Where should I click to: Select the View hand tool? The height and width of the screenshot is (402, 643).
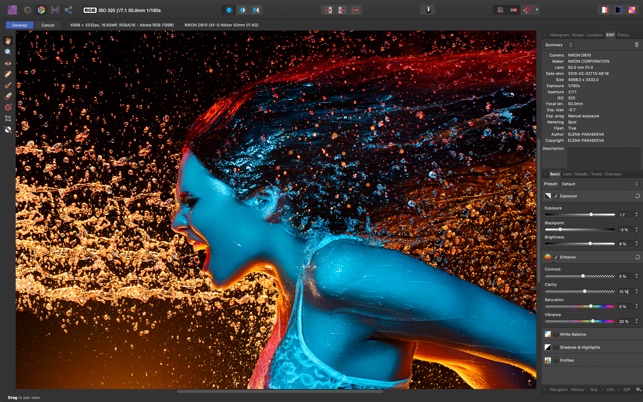click(8, 41)
